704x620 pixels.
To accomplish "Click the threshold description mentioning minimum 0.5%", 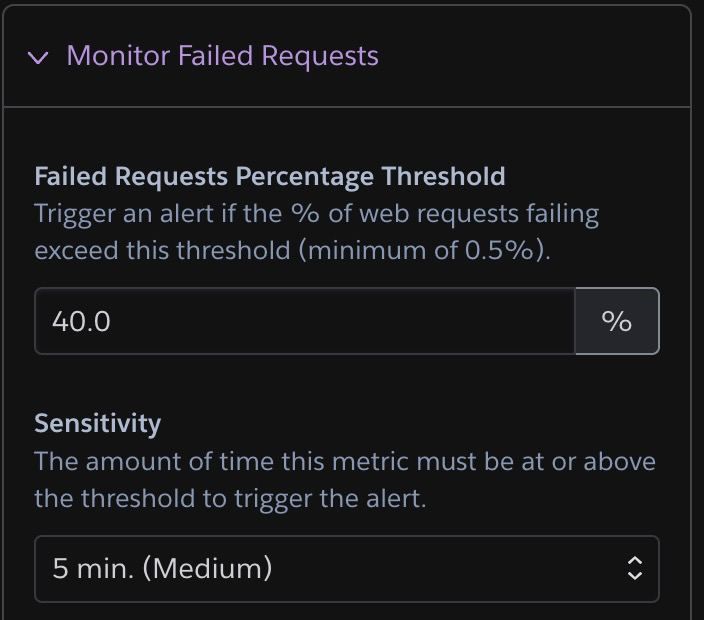I will coord(292,250).
